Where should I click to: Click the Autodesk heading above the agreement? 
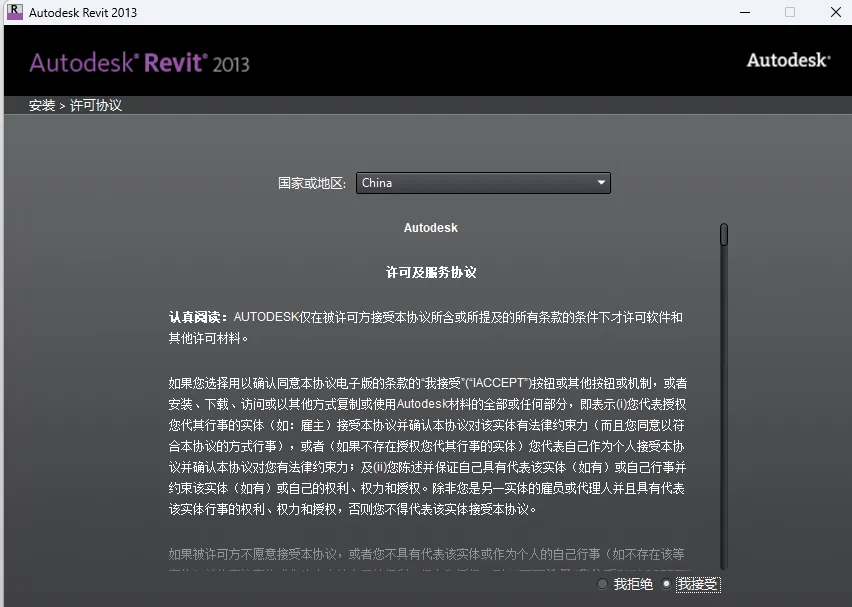(431, 228)
